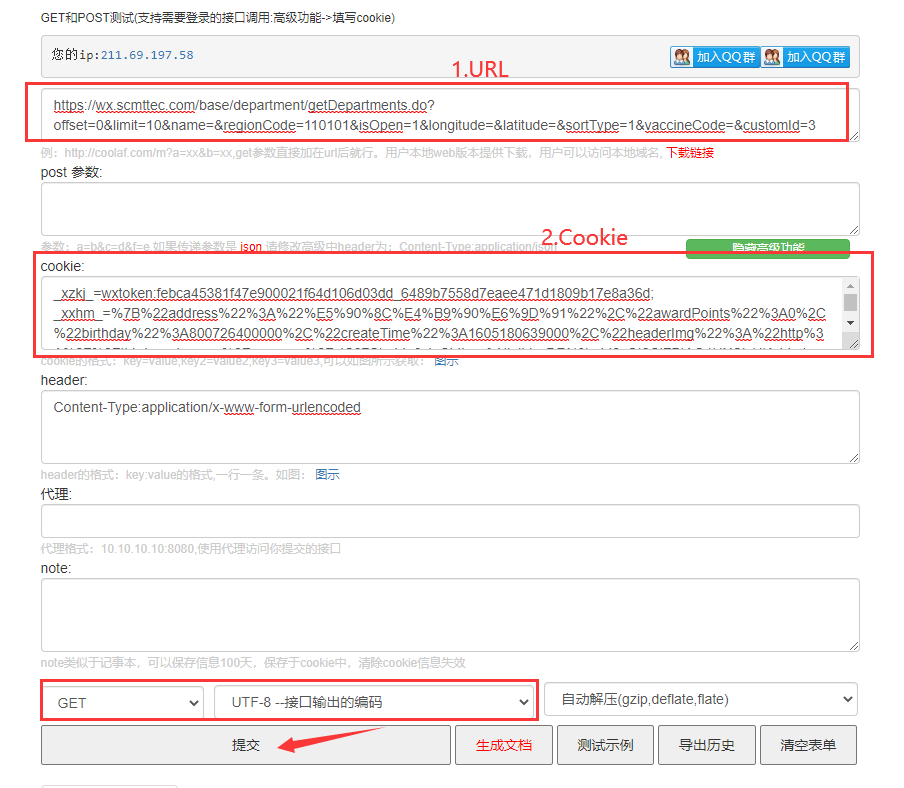Click the URL input textarea
This screenshot has width=904, height=788.
click(x=450, y=115)
